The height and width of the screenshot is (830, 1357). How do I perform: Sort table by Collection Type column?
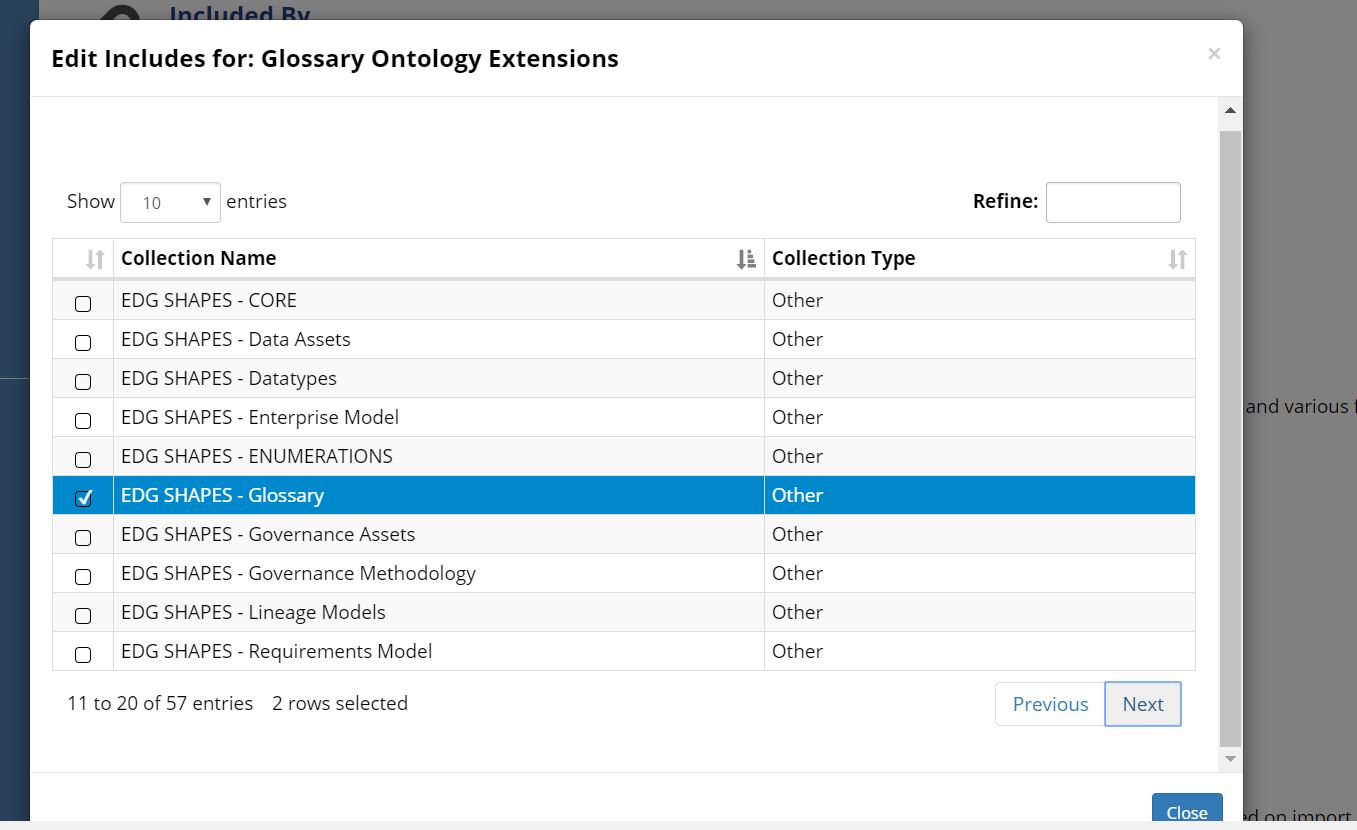[x=1178, y=258]
